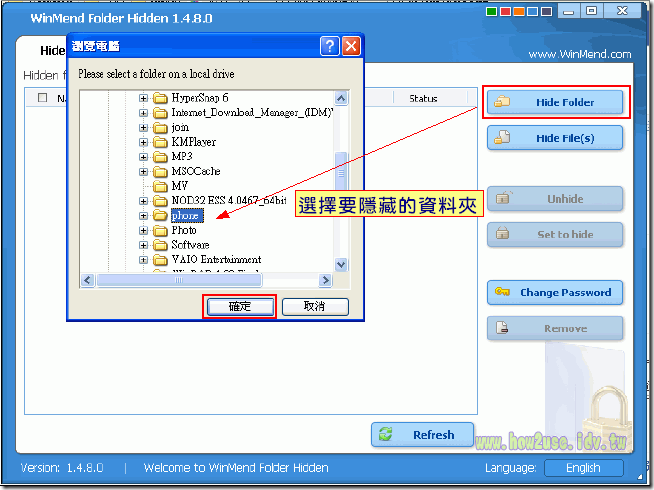
Task: Select the dark navy theme swatch
Action: pos(546,11)
